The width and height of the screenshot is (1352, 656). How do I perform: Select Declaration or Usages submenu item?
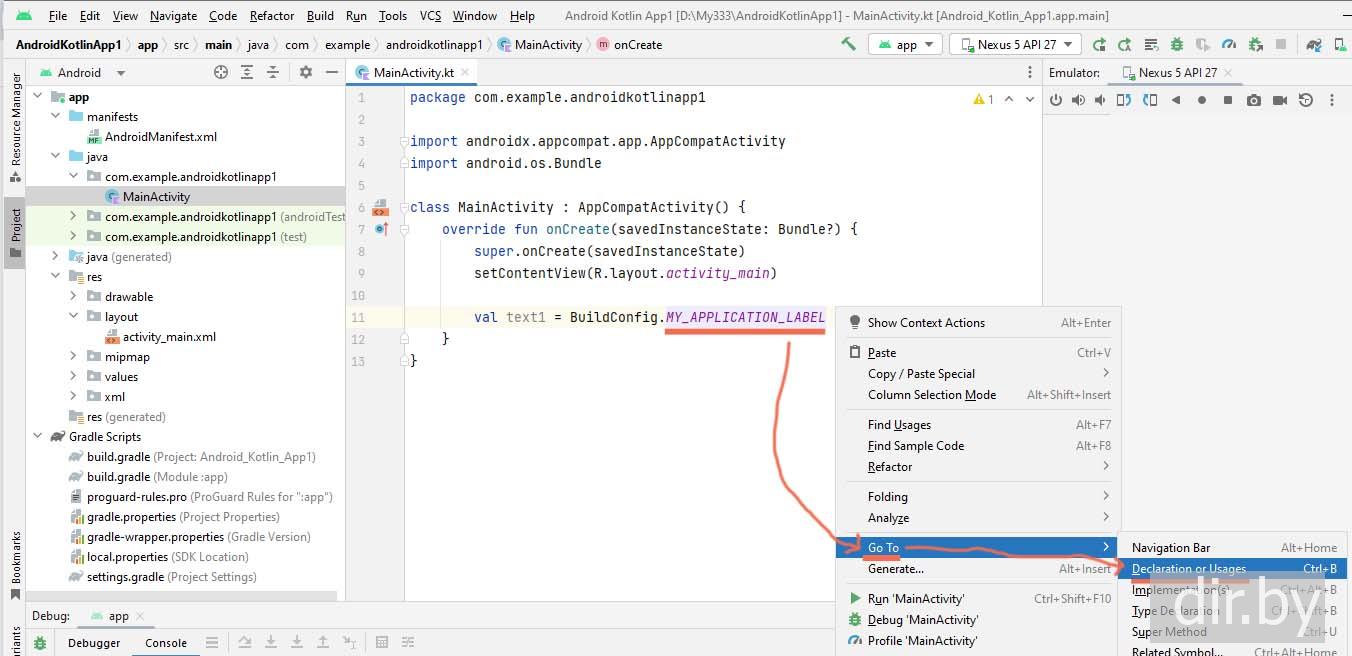click(x=1188, y=569)
